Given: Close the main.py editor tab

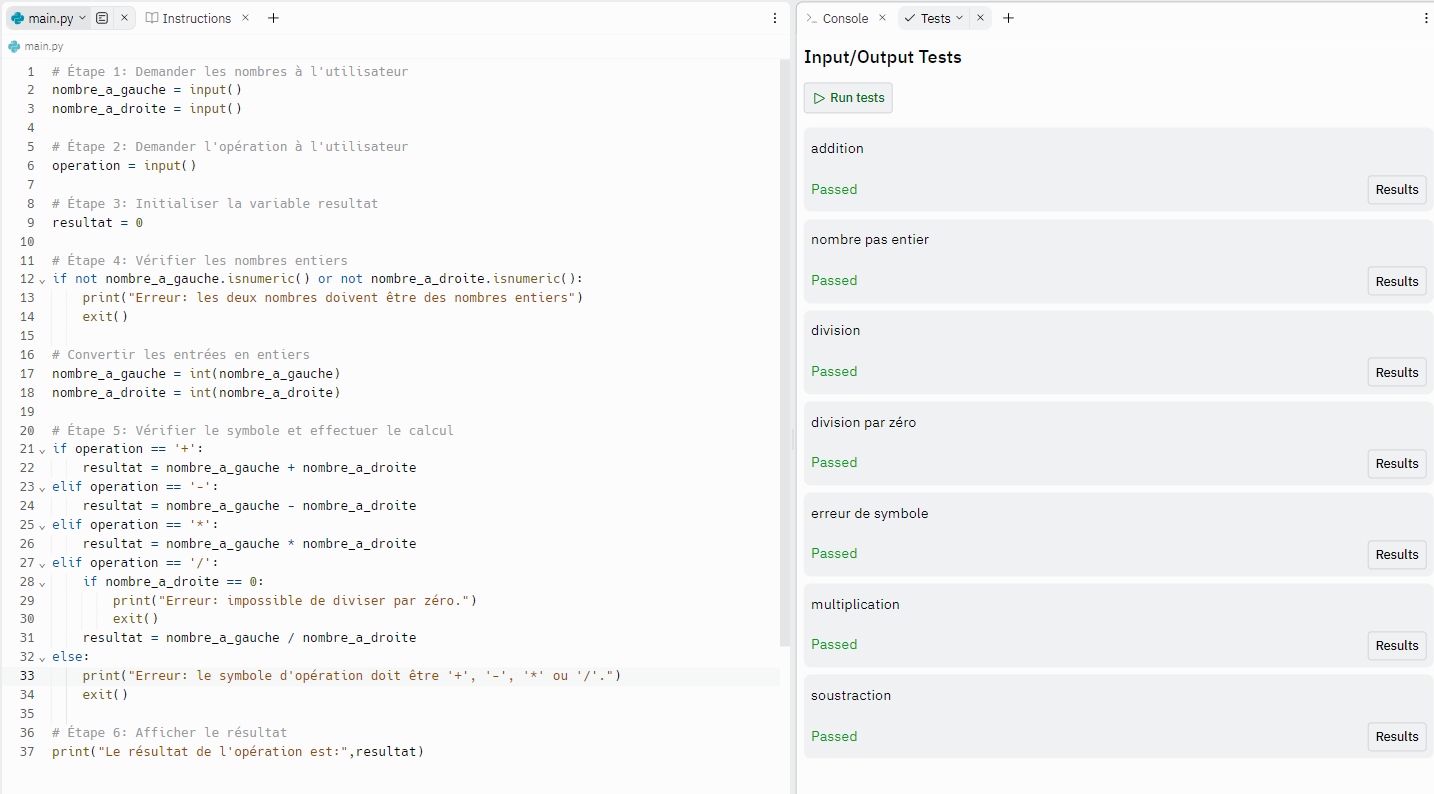Looking at the screenshot, I should (124, 18).
